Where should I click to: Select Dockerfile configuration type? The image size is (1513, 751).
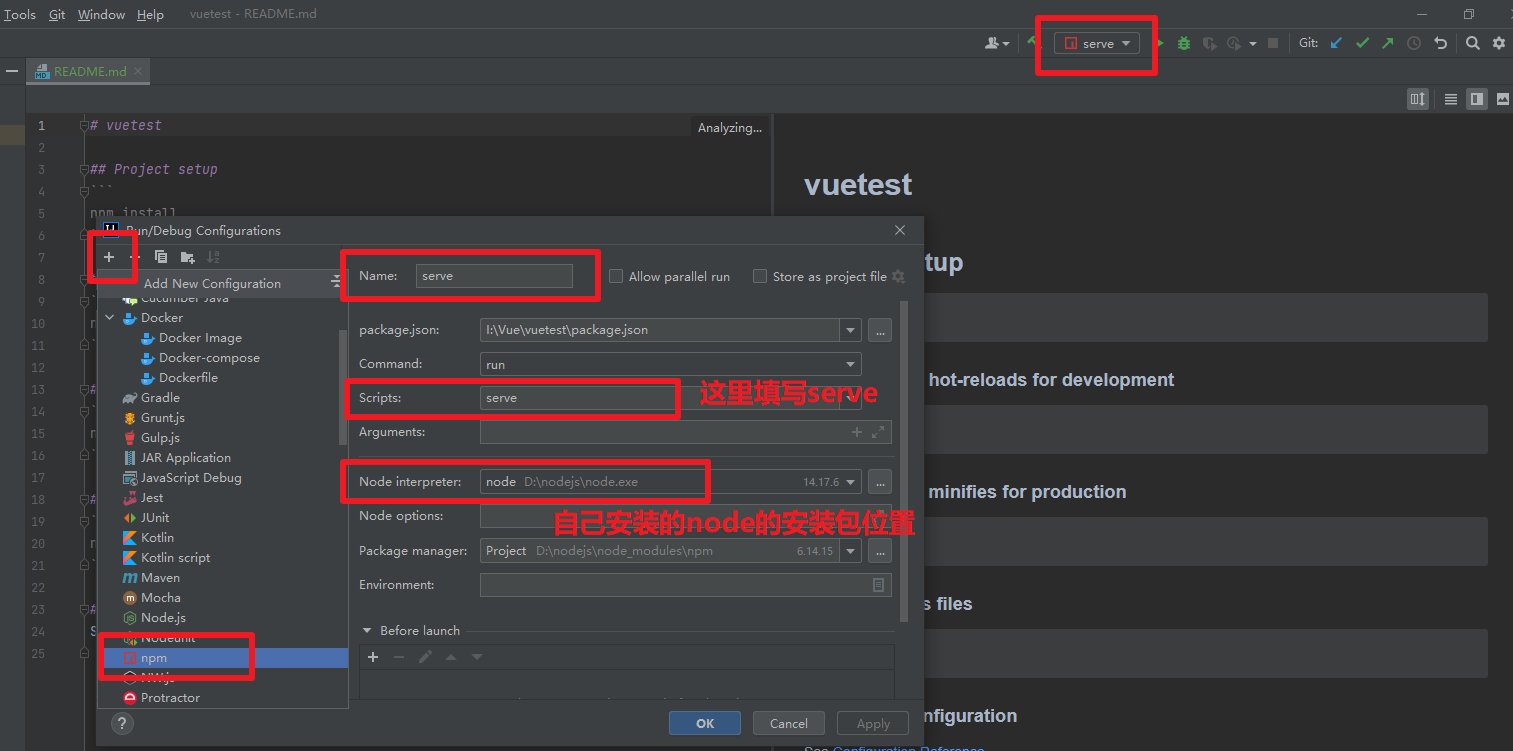pos(188,378)
